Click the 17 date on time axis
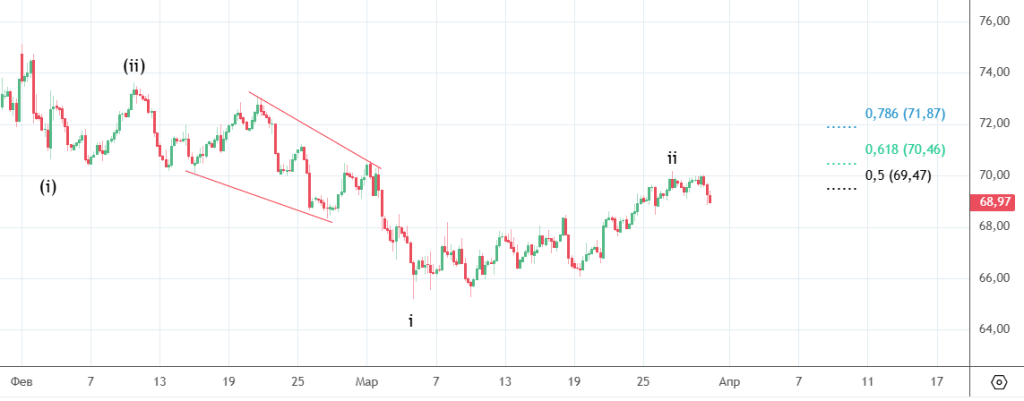Viewport: 1024px width, 401px height. pos(936,381)
